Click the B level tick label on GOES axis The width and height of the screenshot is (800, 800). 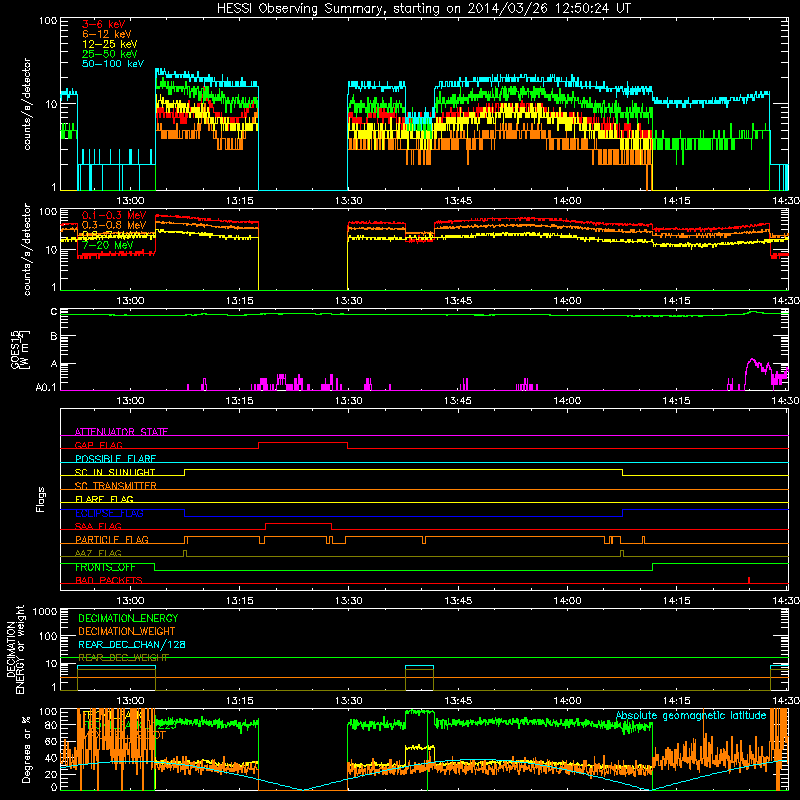pyautogui.click(x=54, y=336)
